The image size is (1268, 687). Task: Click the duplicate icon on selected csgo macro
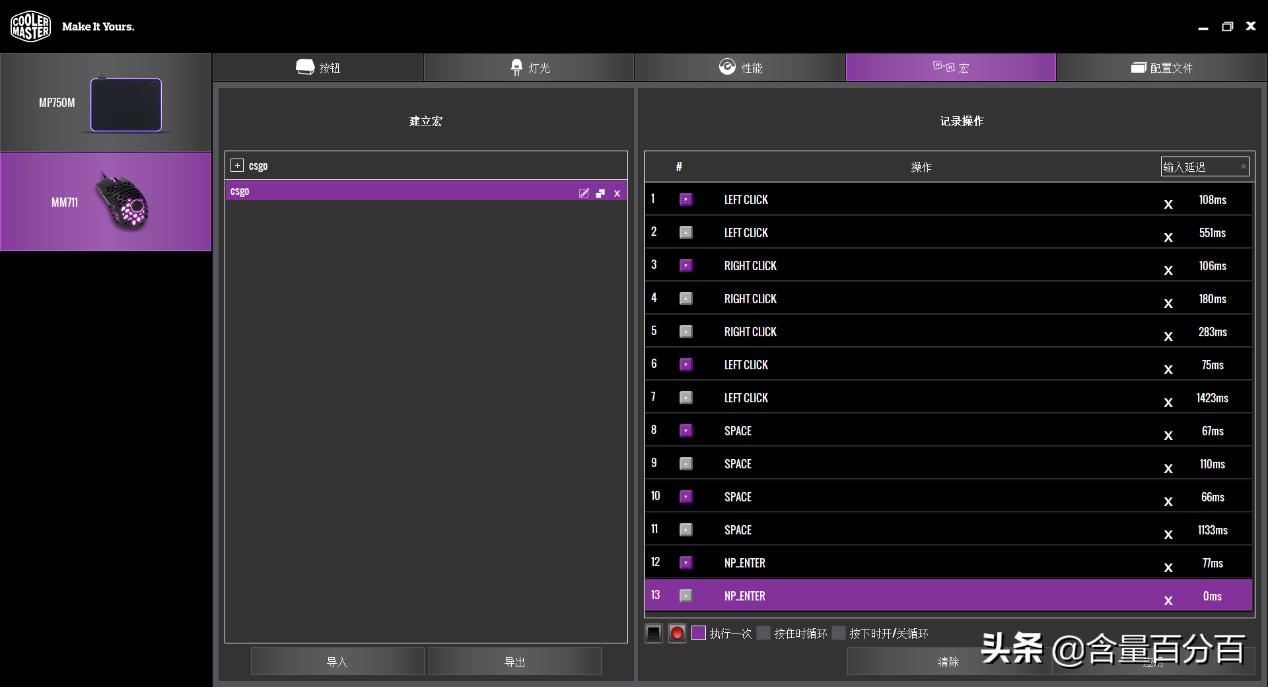[600, 193]
